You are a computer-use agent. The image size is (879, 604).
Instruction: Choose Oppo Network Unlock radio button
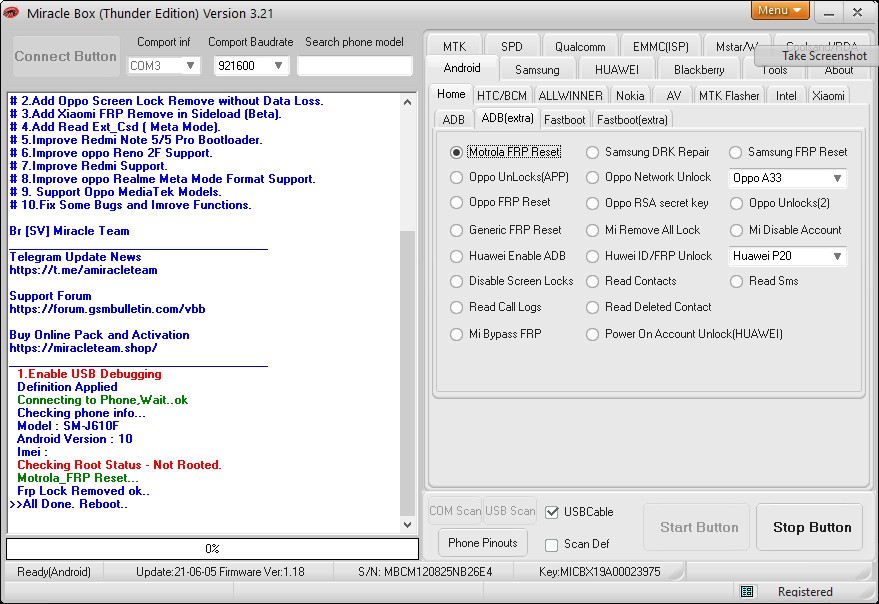592,177
